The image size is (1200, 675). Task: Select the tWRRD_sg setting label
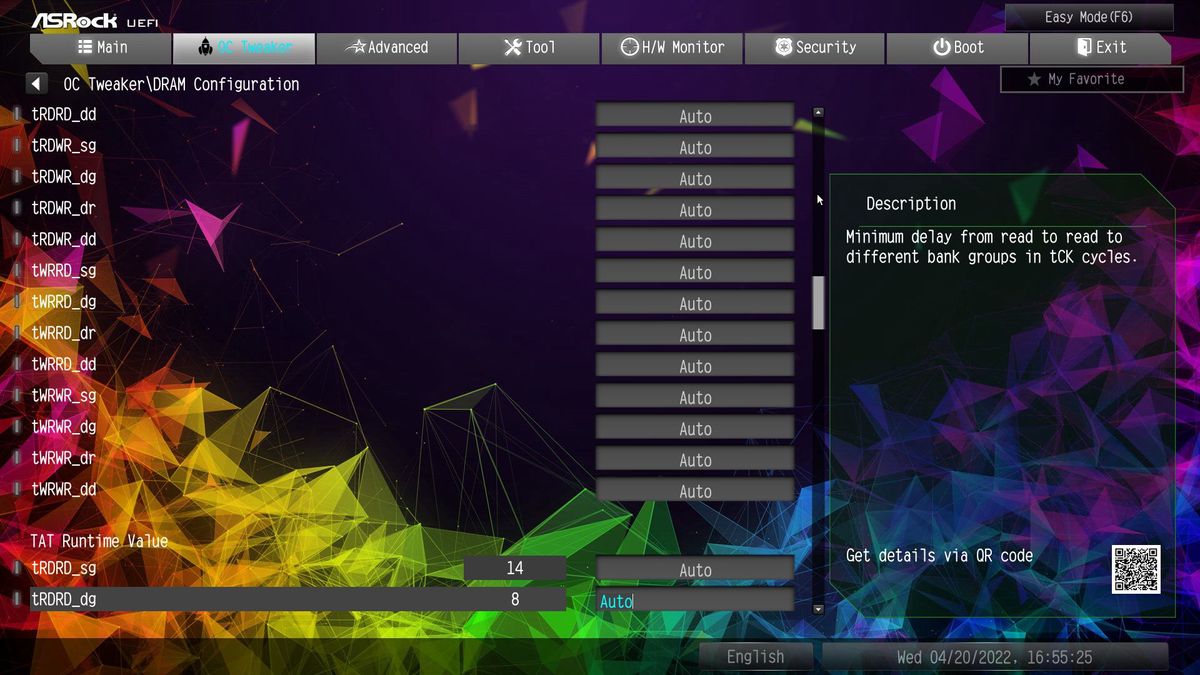(64, 270)
